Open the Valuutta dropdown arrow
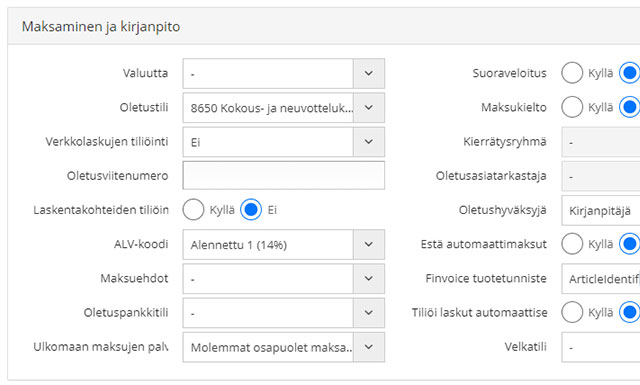Screen dimensions: 640x385 click(x=369, y=73)
